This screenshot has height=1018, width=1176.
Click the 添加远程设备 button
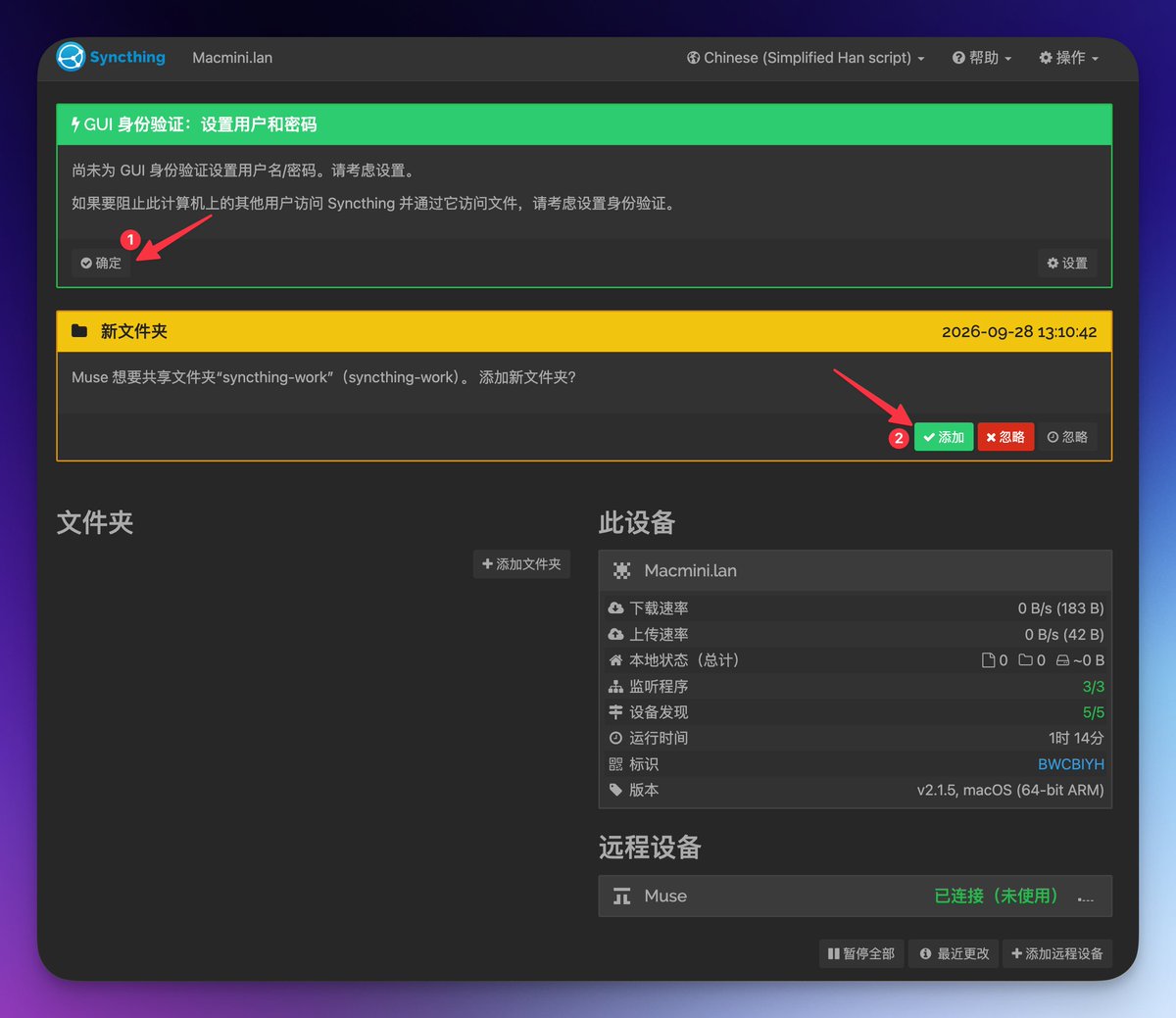click(x=1056, y=953)
